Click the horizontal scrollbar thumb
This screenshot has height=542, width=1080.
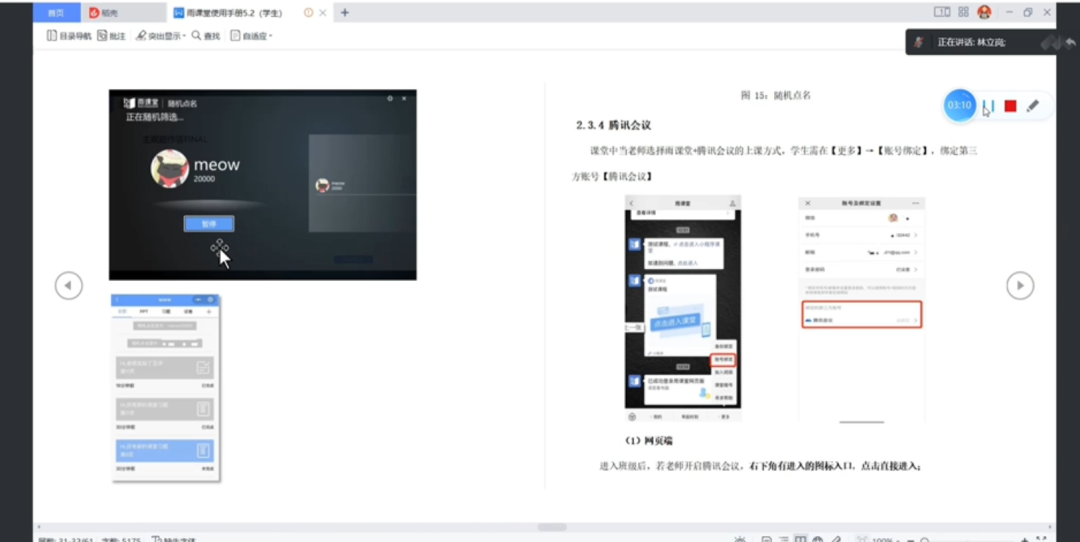pyautogui.click(x=552, y=527)
